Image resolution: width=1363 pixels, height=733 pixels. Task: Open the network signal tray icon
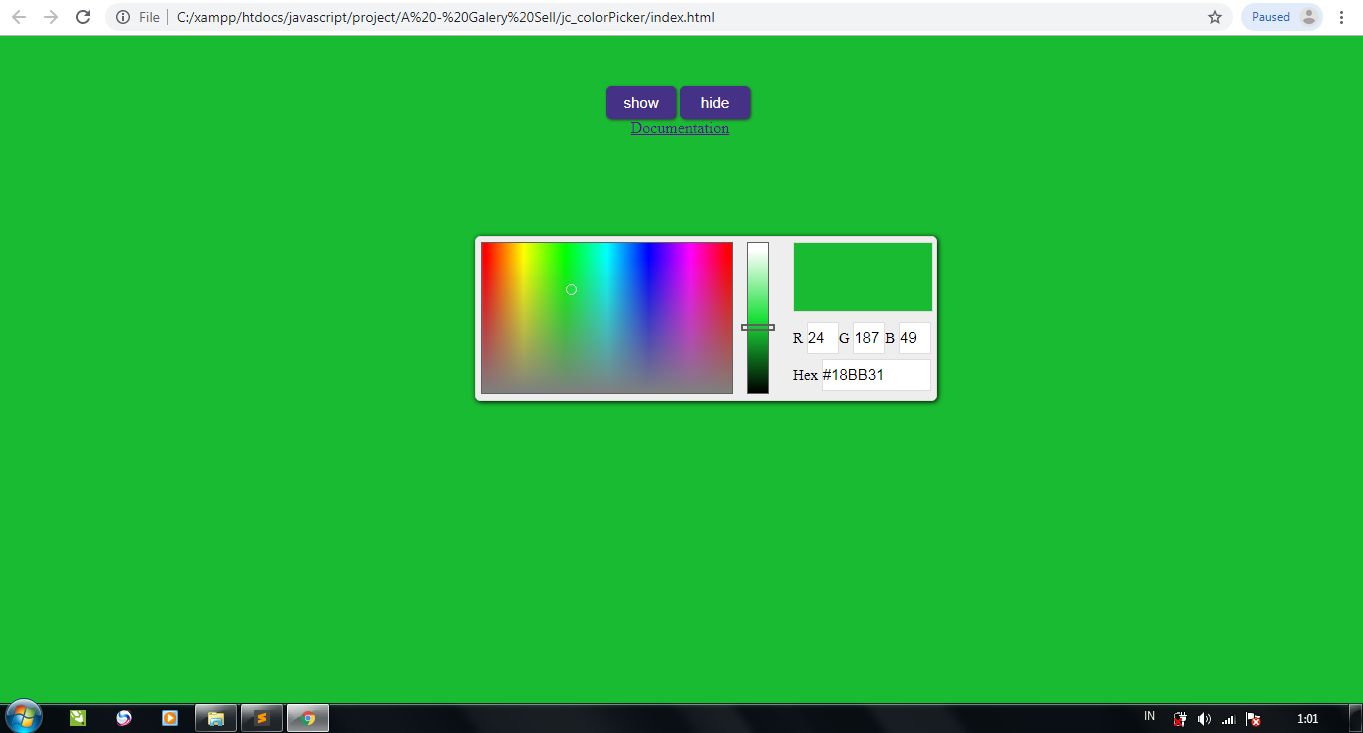1229,719
